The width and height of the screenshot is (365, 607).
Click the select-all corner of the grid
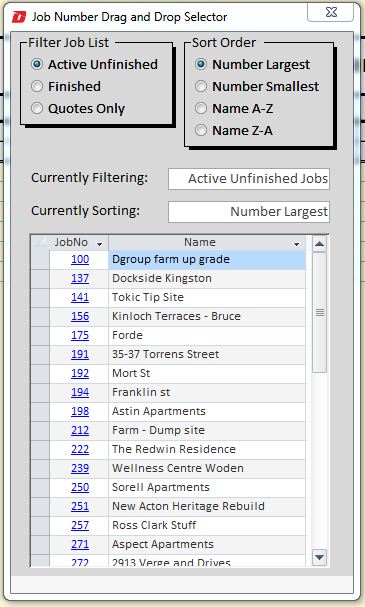tap(40, 242)
